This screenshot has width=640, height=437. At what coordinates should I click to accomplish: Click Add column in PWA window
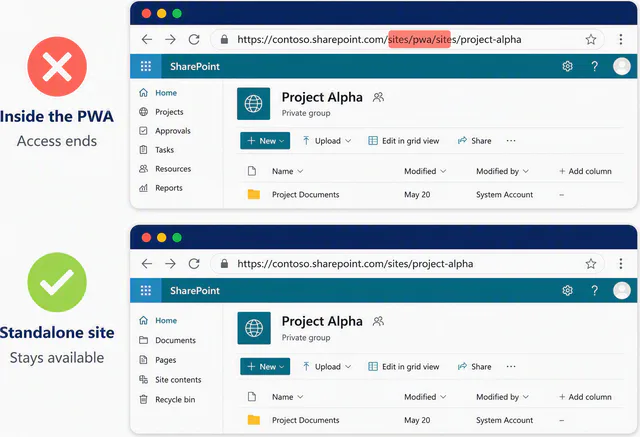pos(585,171)
